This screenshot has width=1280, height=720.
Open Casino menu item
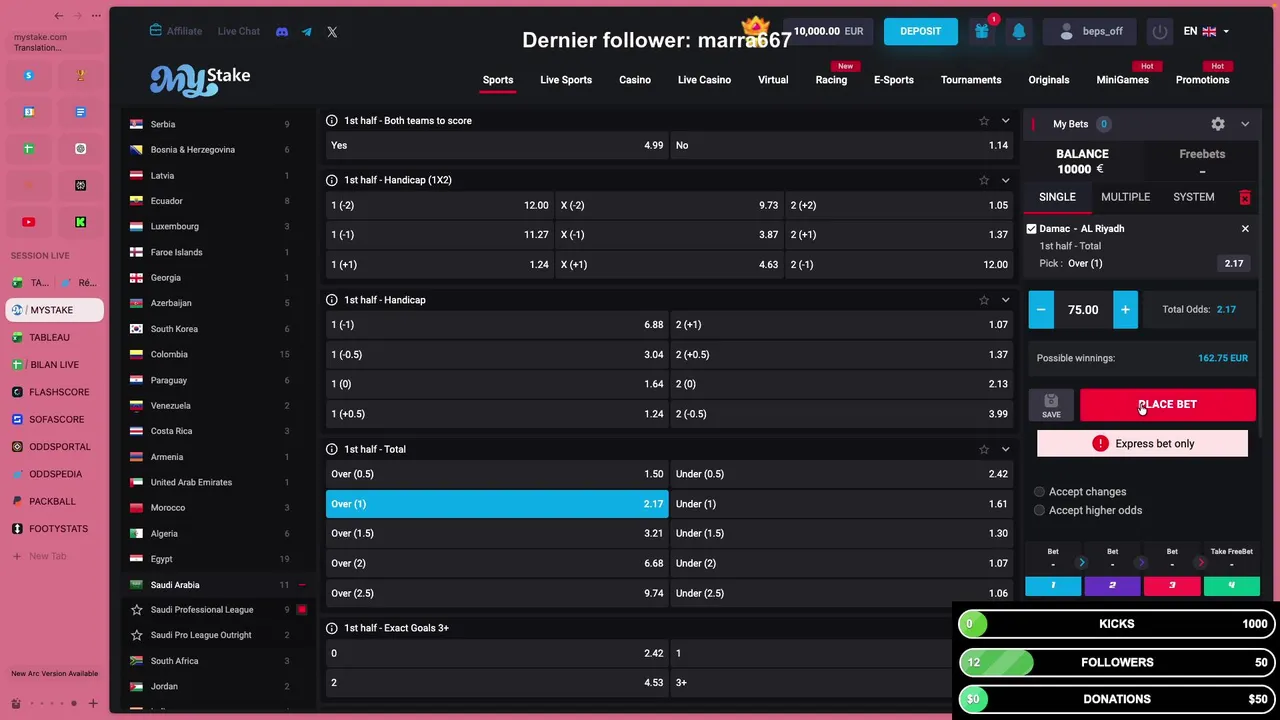point(635,80)
